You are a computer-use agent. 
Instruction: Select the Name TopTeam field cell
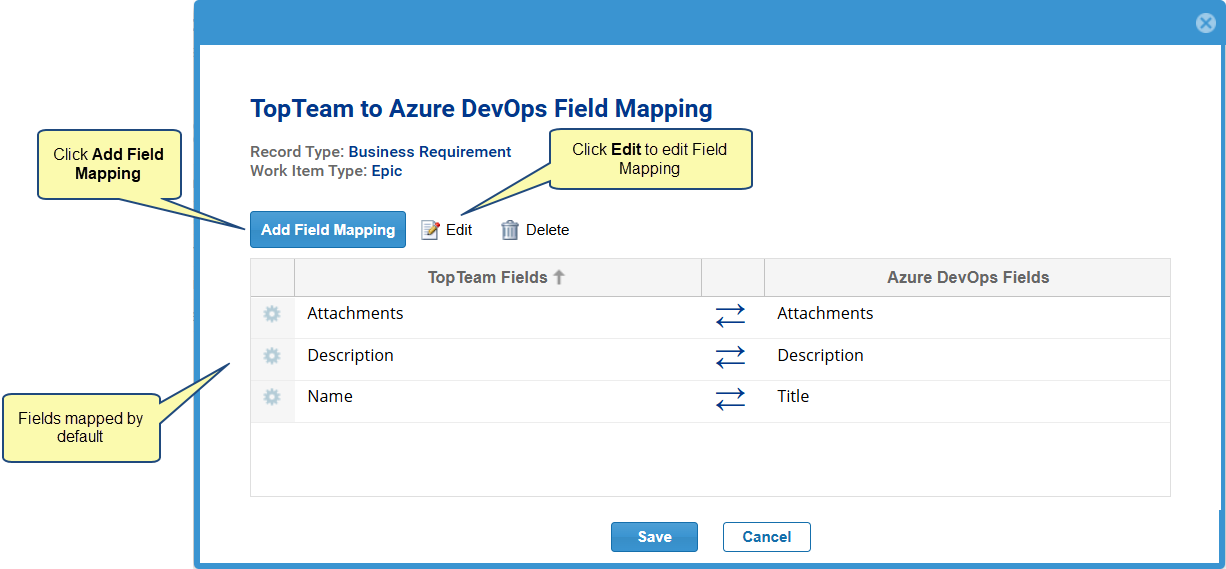click(x=330, y=397)
